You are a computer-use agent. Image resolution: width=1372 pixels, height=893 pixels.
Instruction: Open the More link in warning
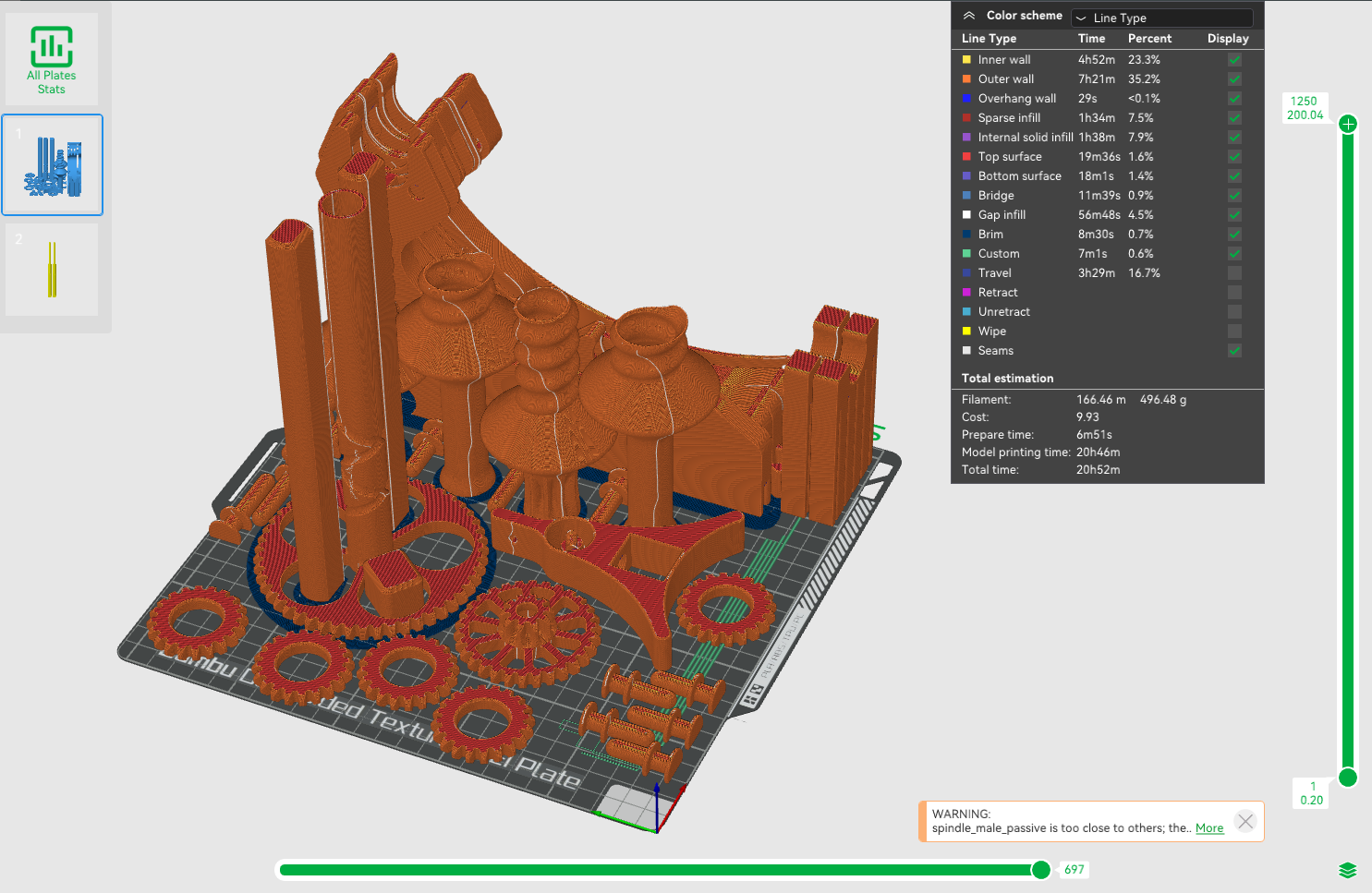click(x=1209, y=828)
